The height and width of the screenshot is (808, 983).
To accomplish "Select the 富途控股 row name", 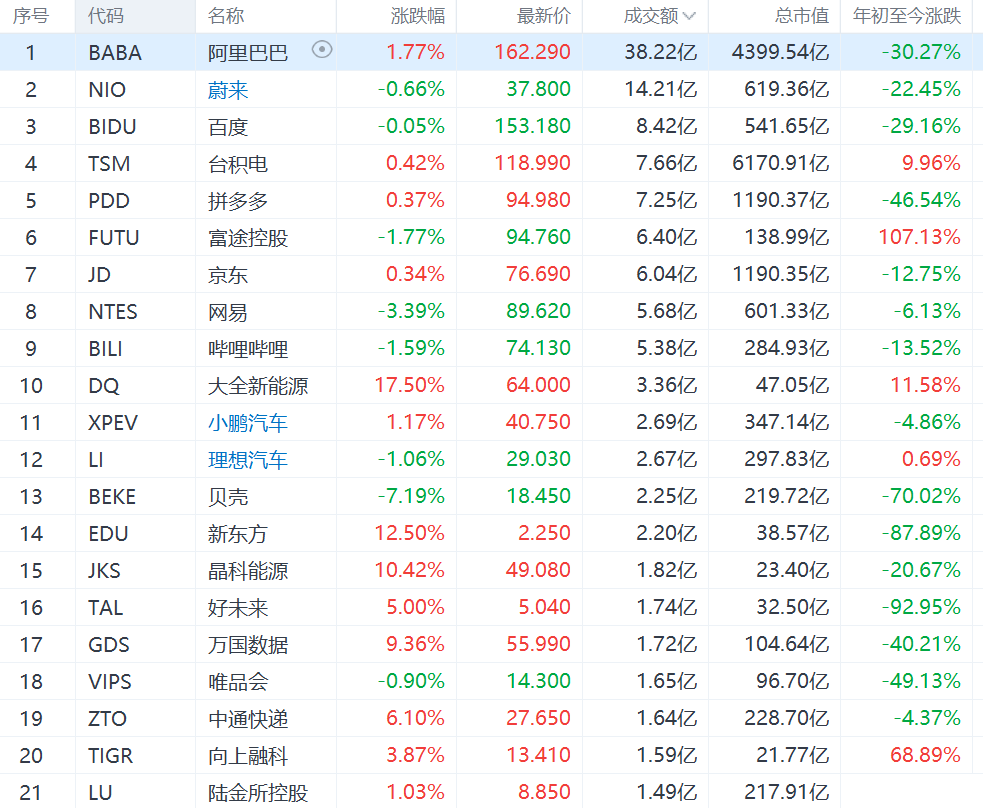I will [247, 238].
